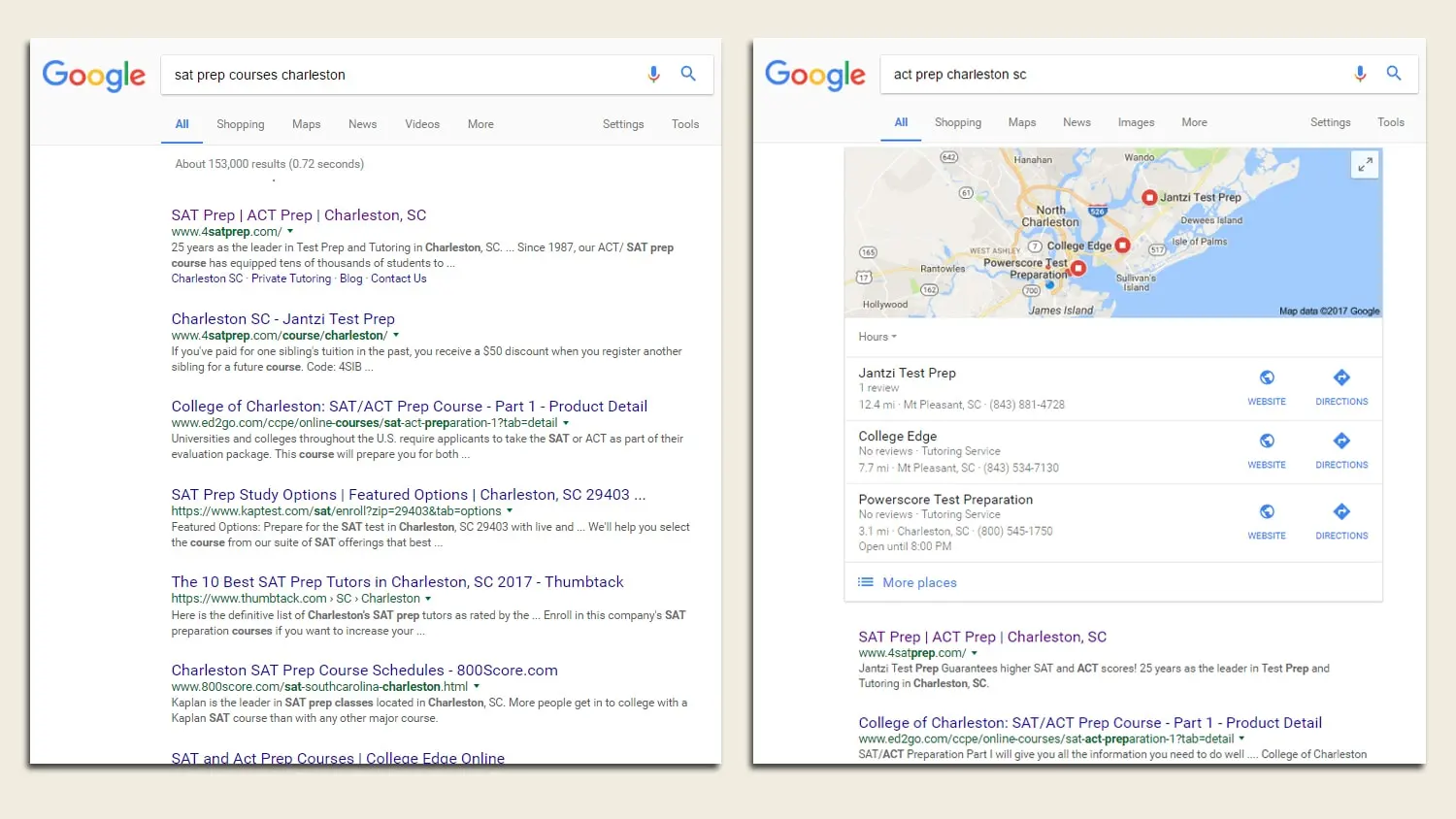The width and height of the screenshot is (1456, 819).
Task: Open Tools in the right window
Action: [1391, 122]
